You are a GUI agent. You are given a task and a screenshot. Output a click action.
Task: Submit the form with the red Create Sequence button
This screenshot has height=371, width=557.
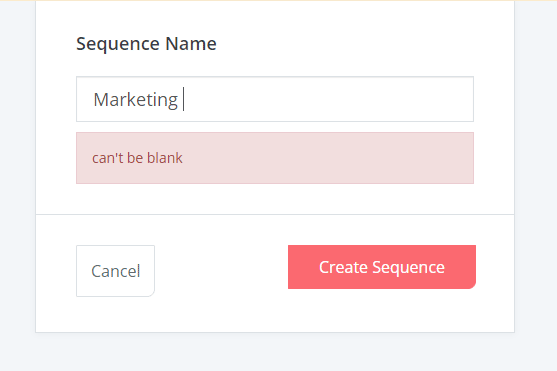(x=382, y=267)
